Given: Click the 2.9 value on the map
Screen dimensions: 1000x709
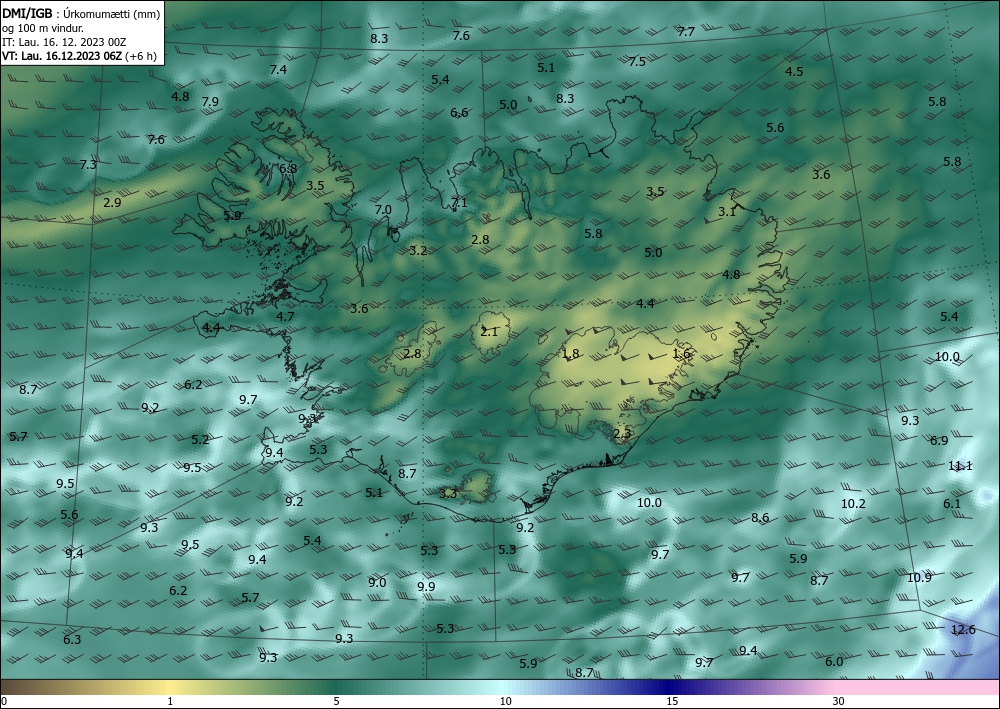Looking at the screenshot, I should (112, 203).
